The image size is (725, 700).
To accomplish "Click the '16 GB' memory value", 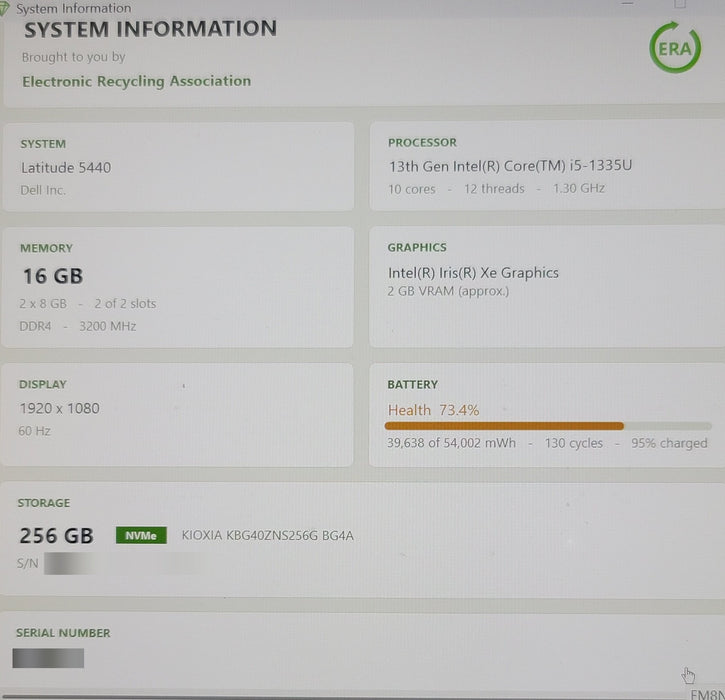I will (x=53, y=276).
